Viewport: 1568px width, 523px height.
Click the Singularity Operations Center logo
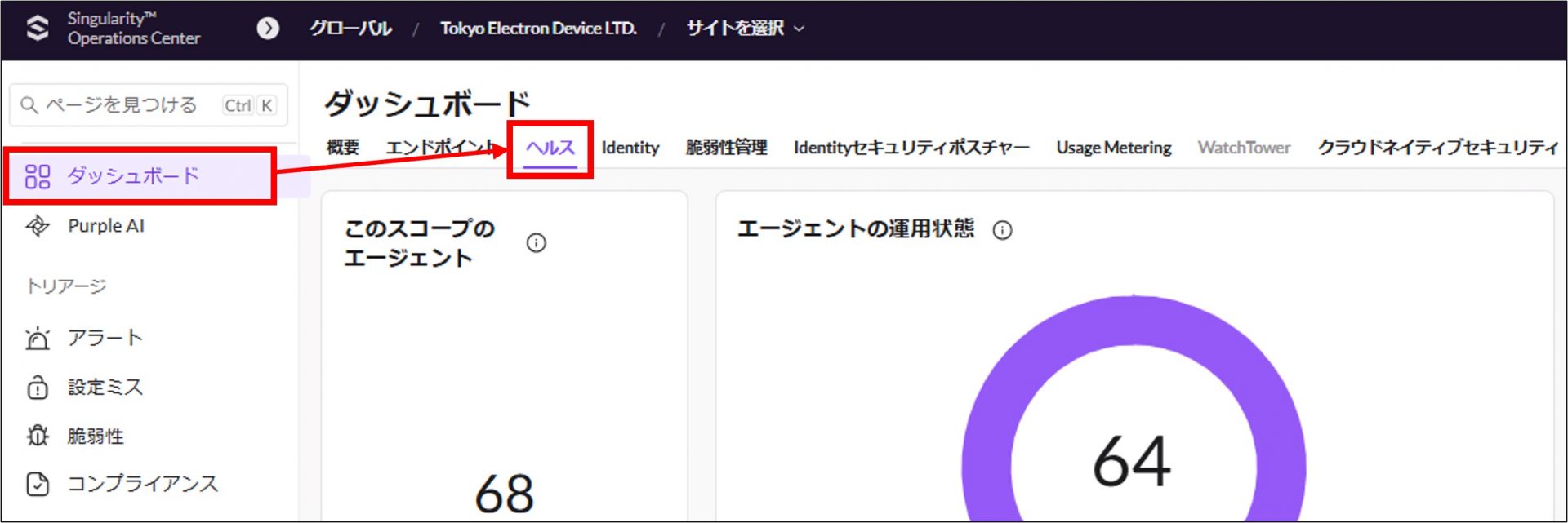[x=38, y=29]
